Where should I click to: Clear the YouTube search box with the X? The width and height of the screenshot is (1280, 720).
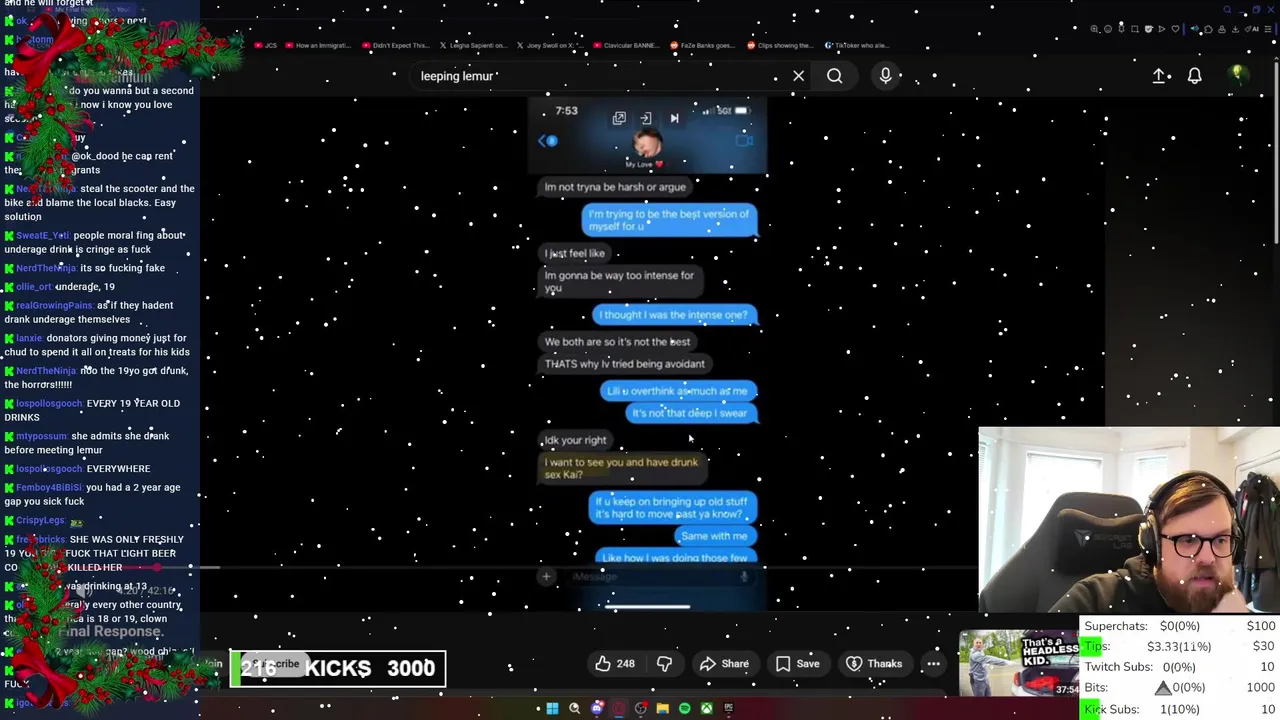(798, 76)
